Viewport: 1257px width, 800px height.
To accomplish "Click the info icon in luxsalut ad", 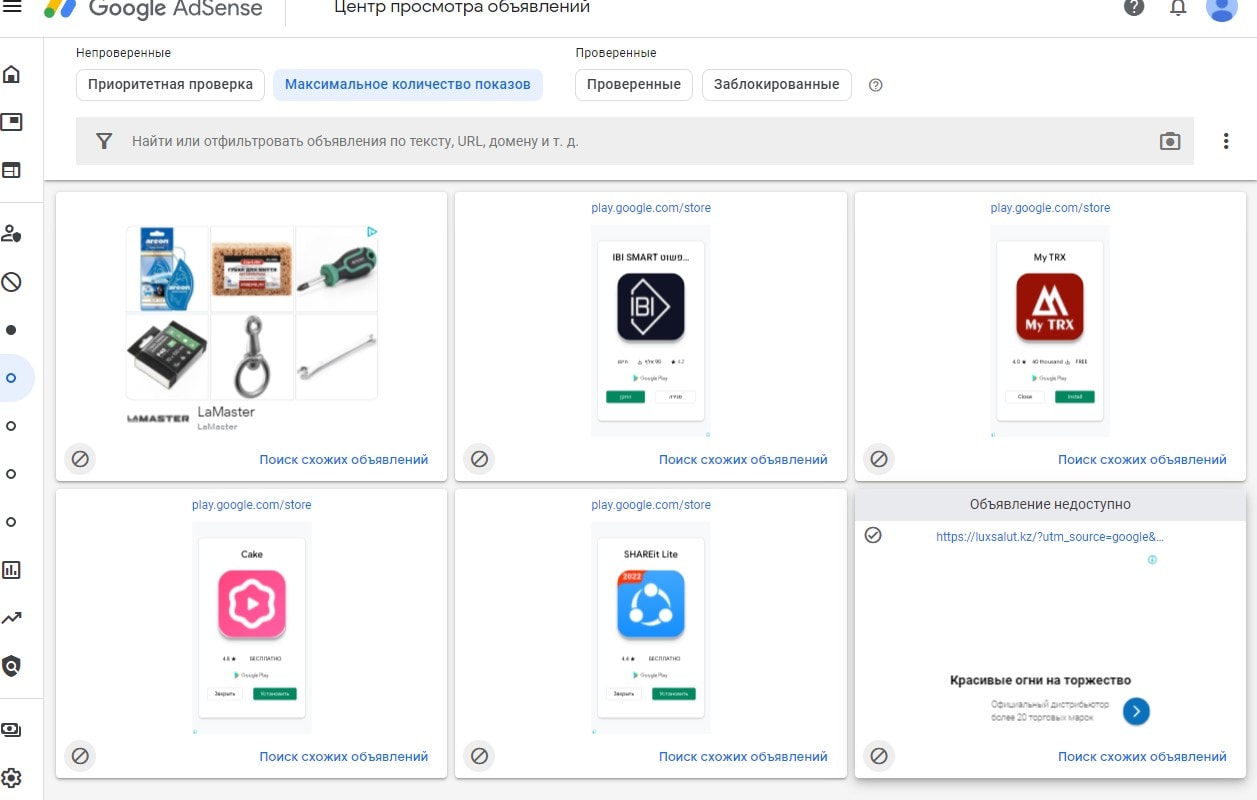I will click(1152, 560).
